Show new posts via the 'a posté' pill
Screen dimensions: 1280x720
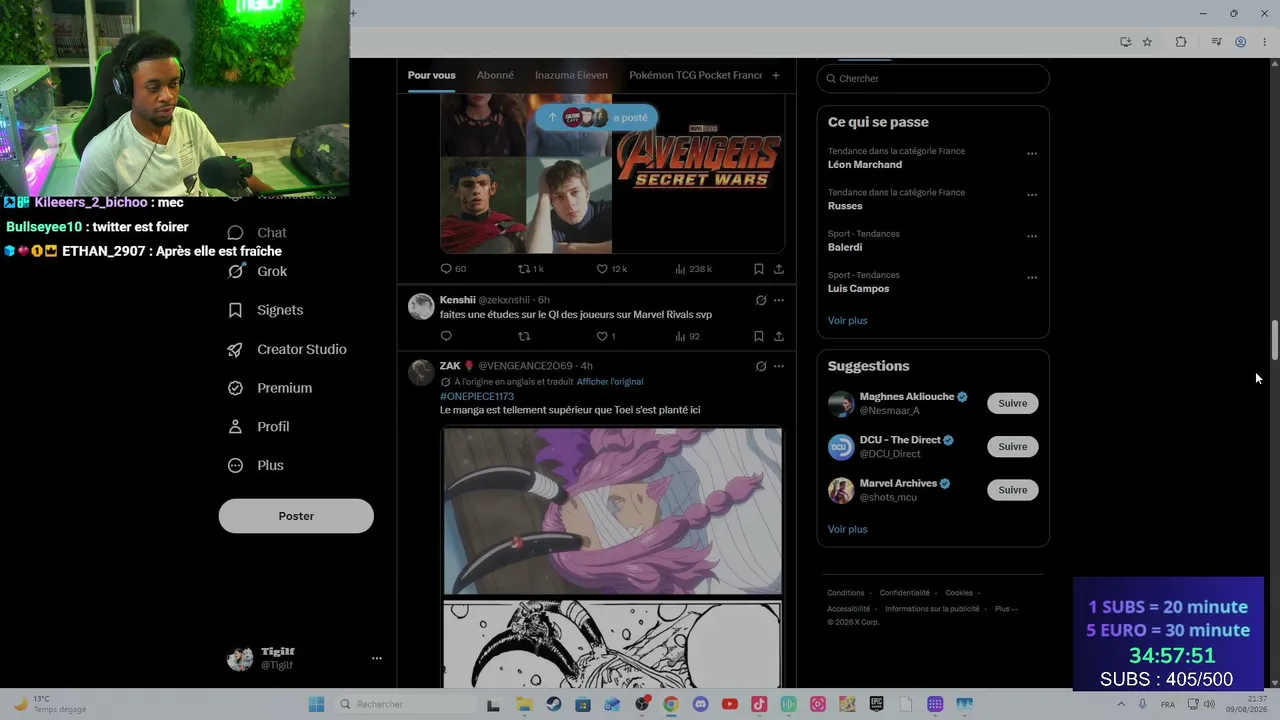click(597, 117)
